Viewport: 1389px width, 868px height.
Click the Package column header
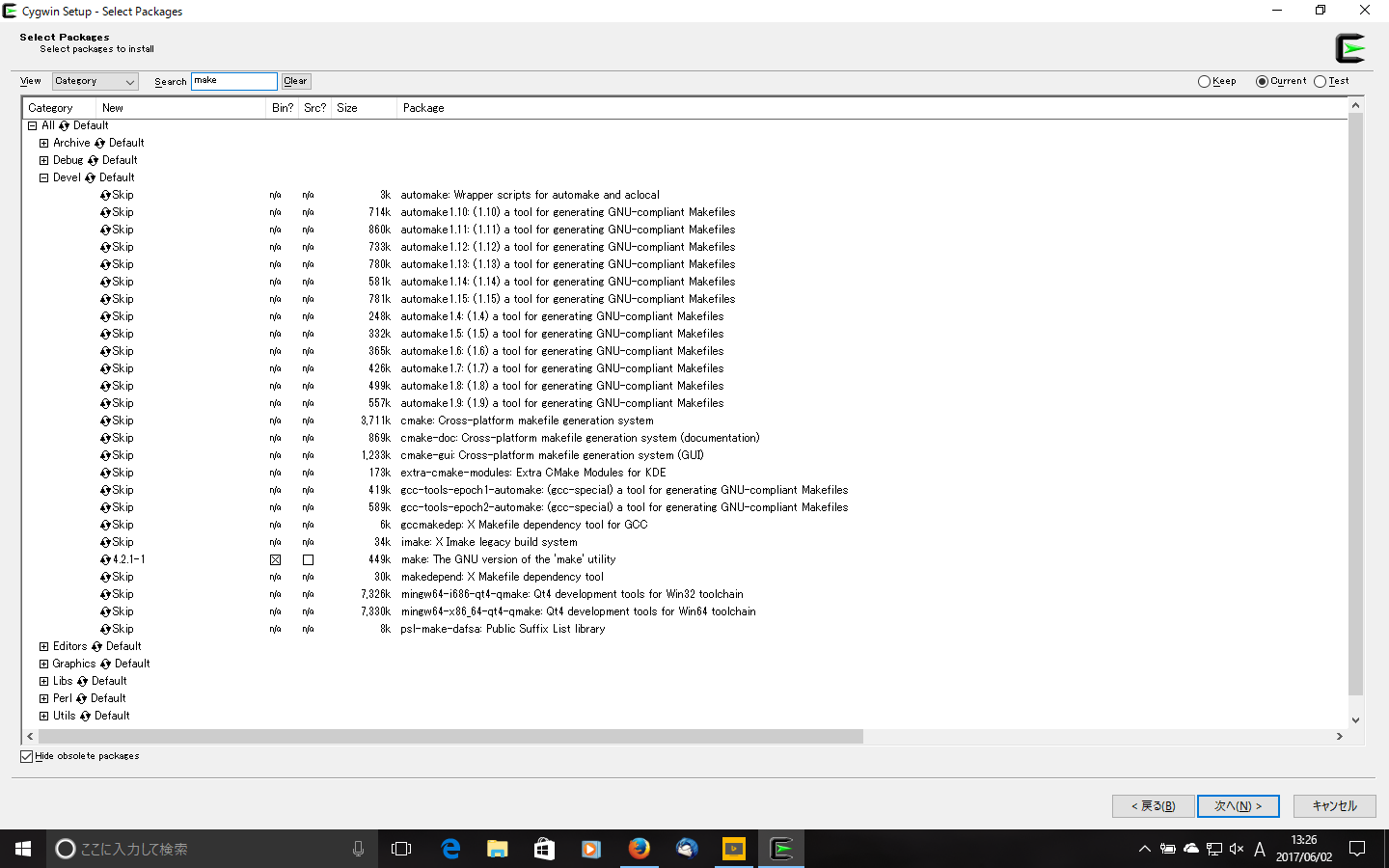point(872,108)
